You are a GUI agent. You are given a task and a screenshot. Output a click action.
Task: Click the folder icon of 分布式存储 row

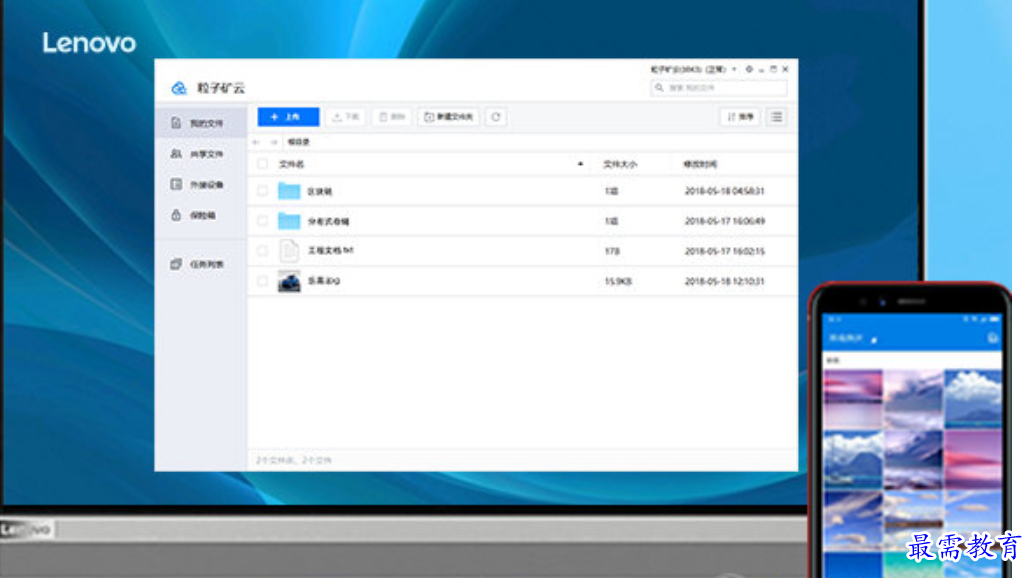[289, 221]
